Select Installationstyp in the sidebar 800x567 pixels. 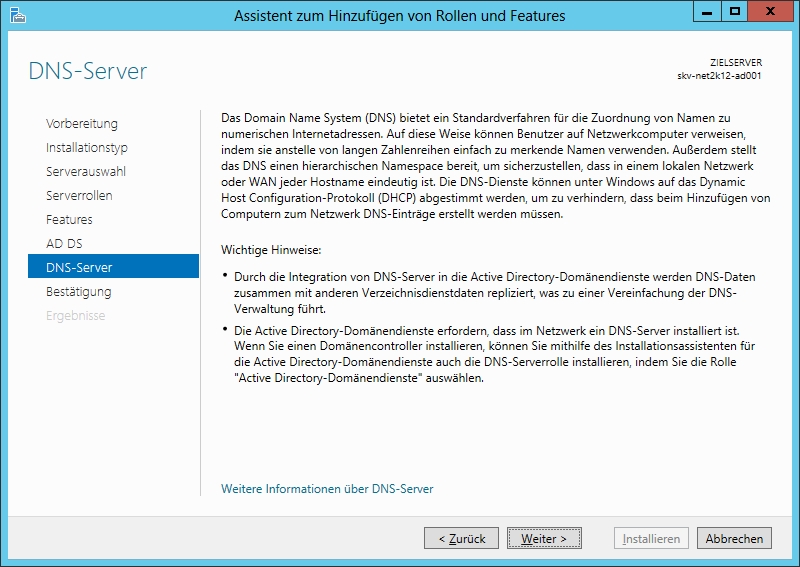(x=87, y=148)
